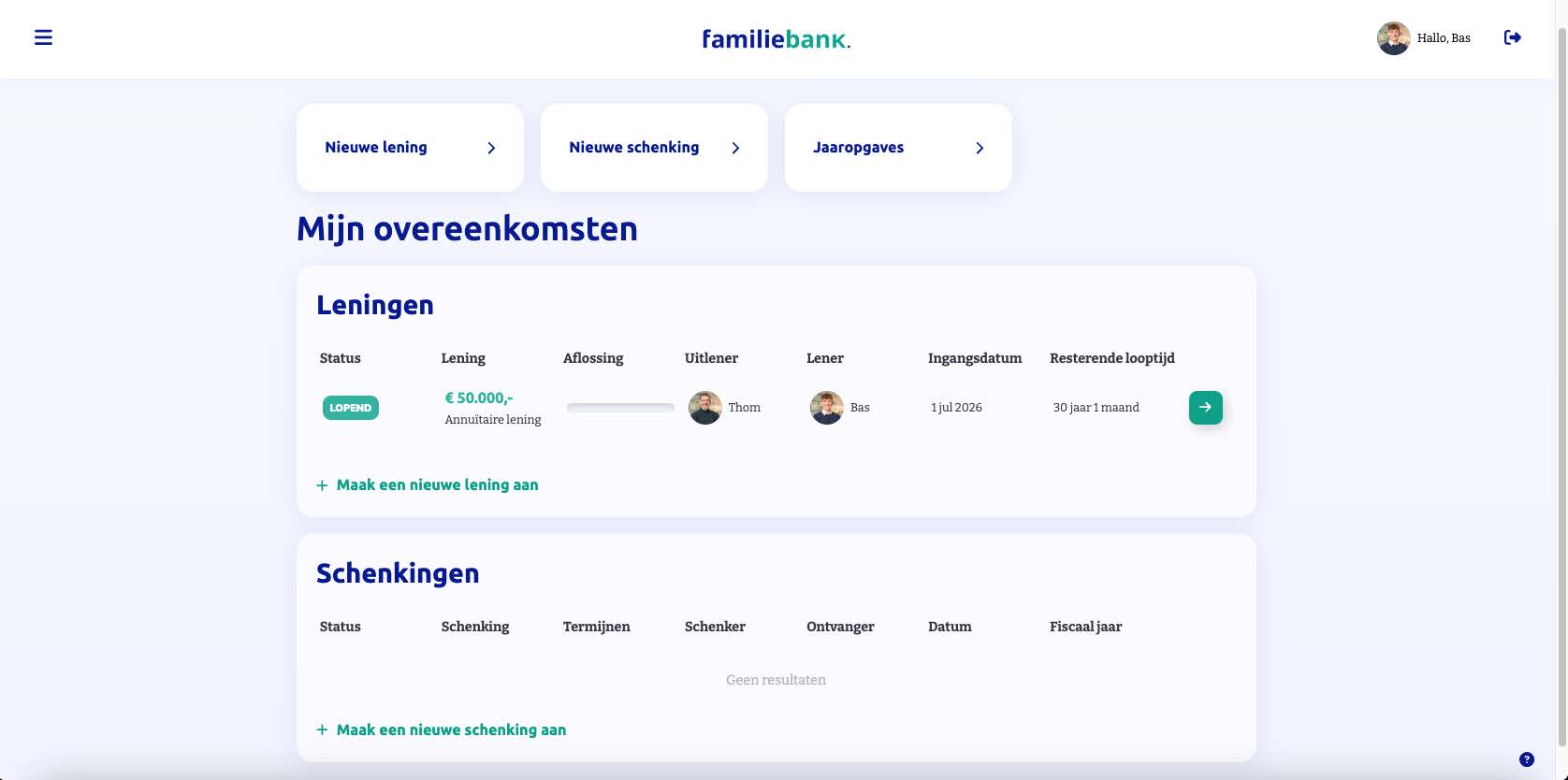Click the familiebank logo
The height and width of the screenshot is (780, 1568).
[776, 39]
